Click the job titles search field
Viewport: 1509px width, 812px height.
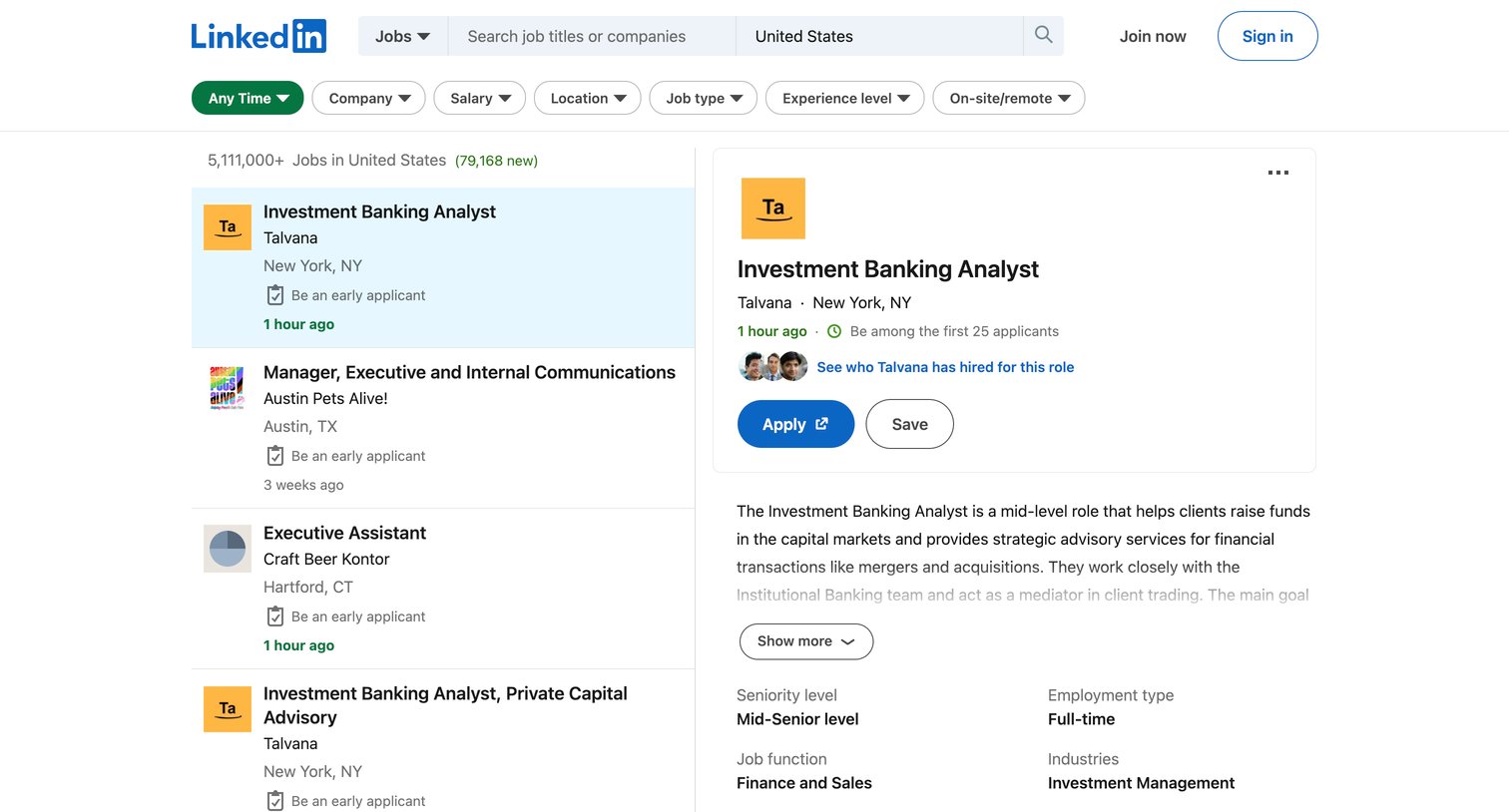point(592,36)
